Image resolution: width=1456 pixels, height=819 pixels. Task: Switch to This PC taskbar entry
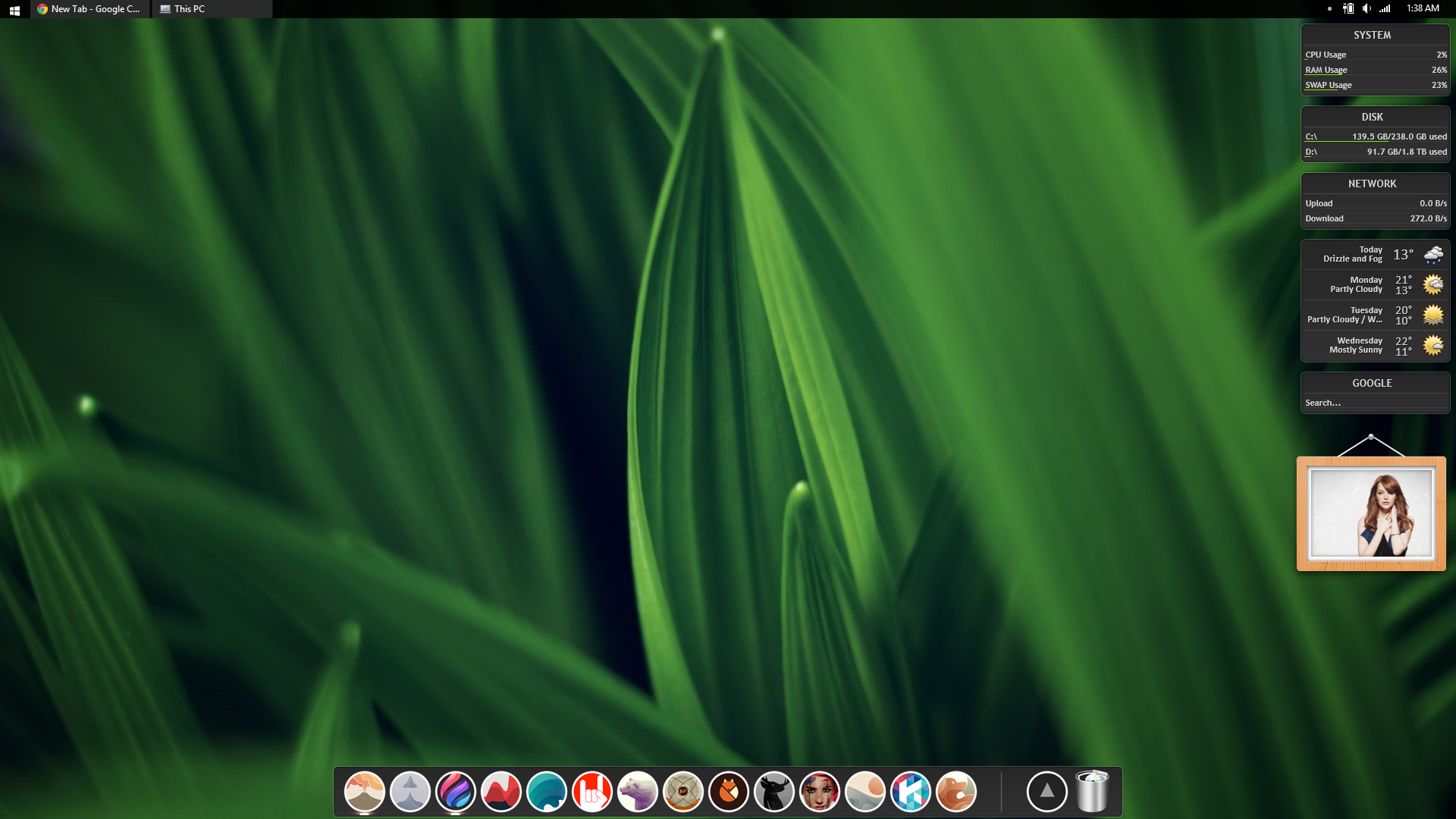[212, 9]
